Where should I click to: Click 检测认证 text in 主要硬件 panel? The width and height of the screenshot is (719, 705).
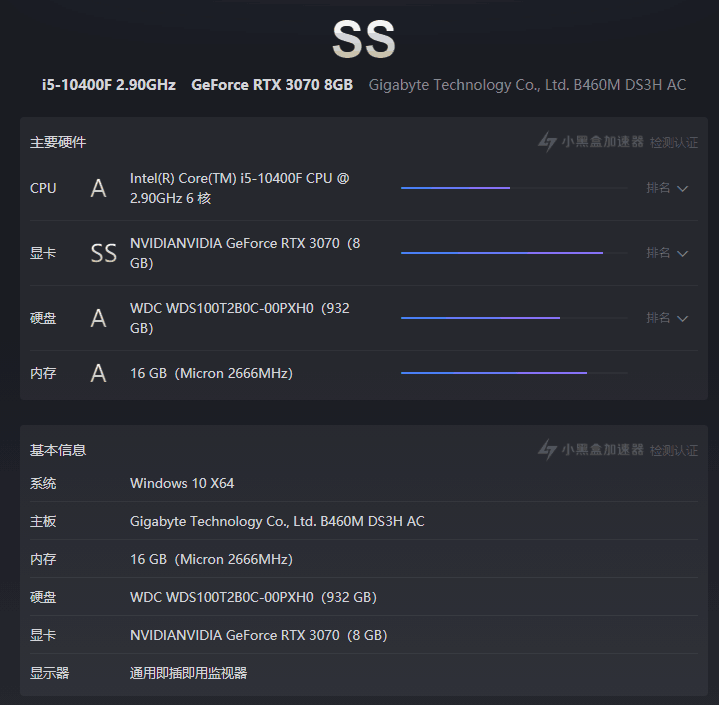coord(674,143)
